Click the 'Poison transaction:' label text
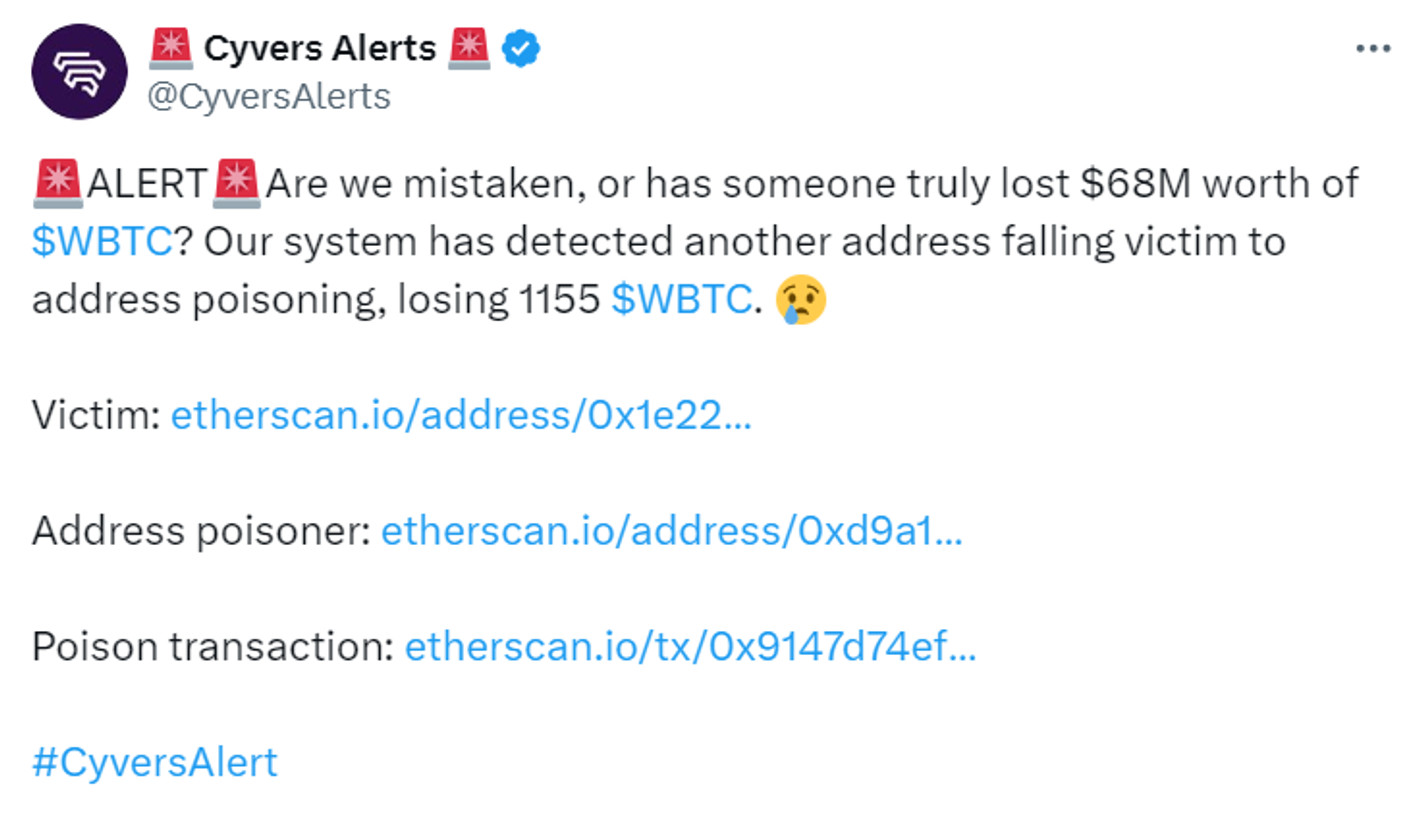The width and height of the screenshot is (1420, 814). coord(213,647)
